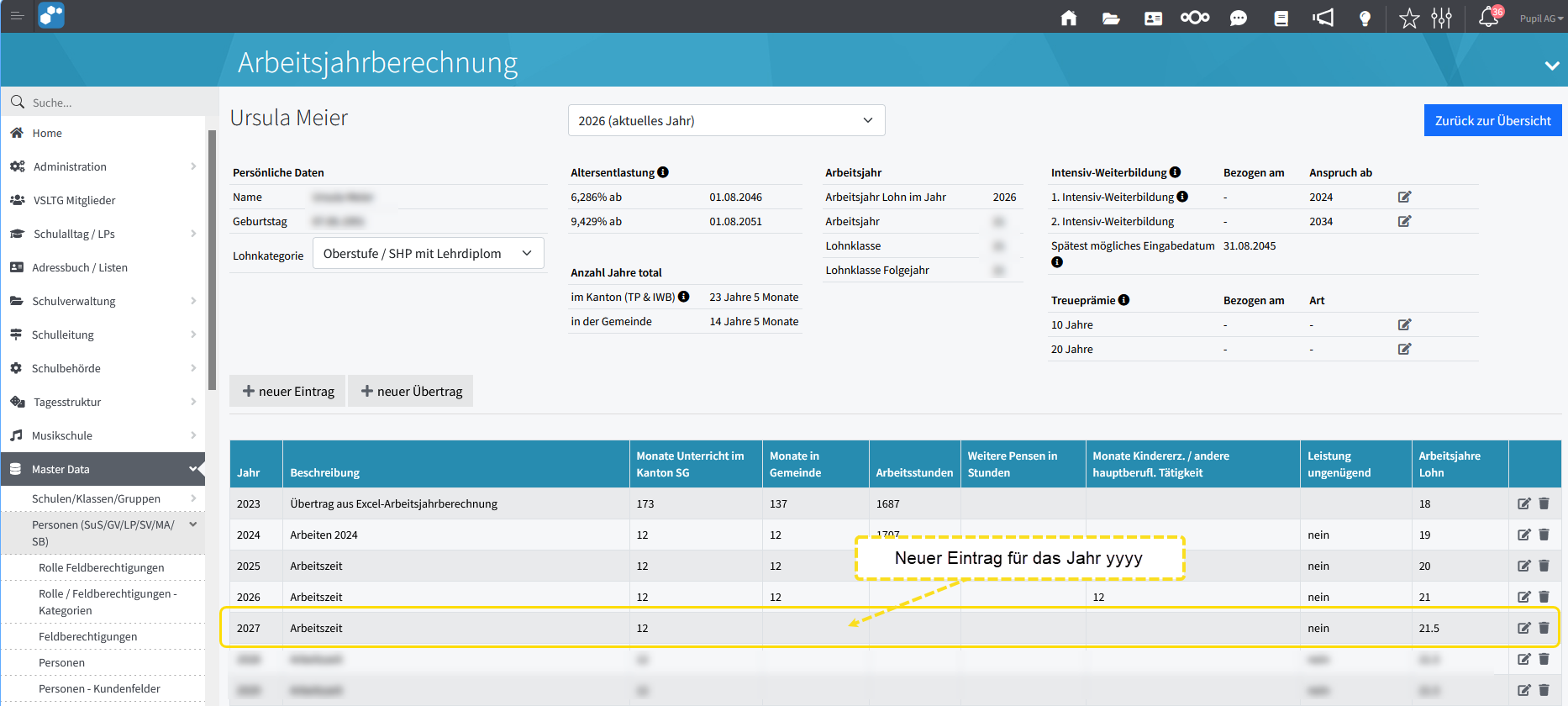Toggle the hamburger menu in top bar
The image size is (1568, 706).
[17, 15]
